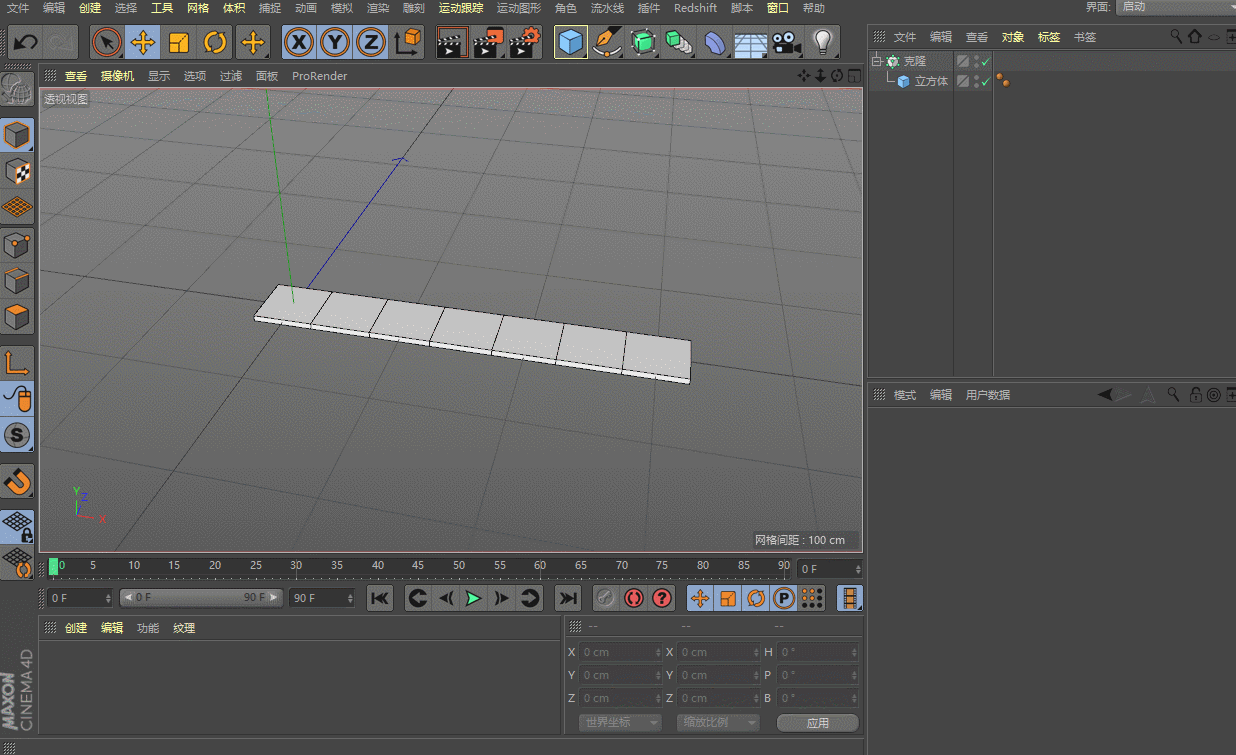
Task: Add a Camera object from toolbar
Action: 787,43
